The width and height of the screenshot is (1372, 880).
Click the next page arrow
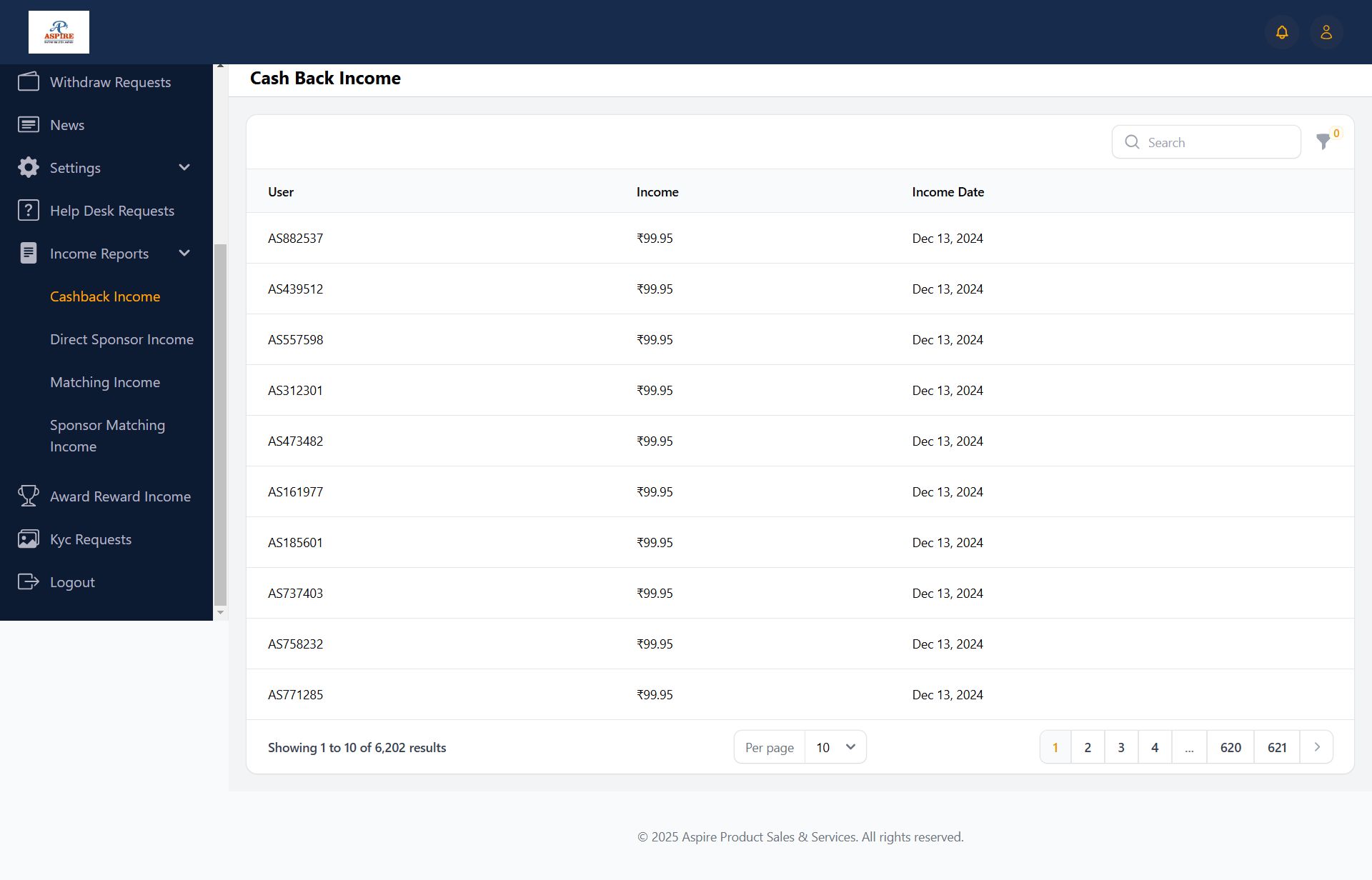pos(1317,747)
